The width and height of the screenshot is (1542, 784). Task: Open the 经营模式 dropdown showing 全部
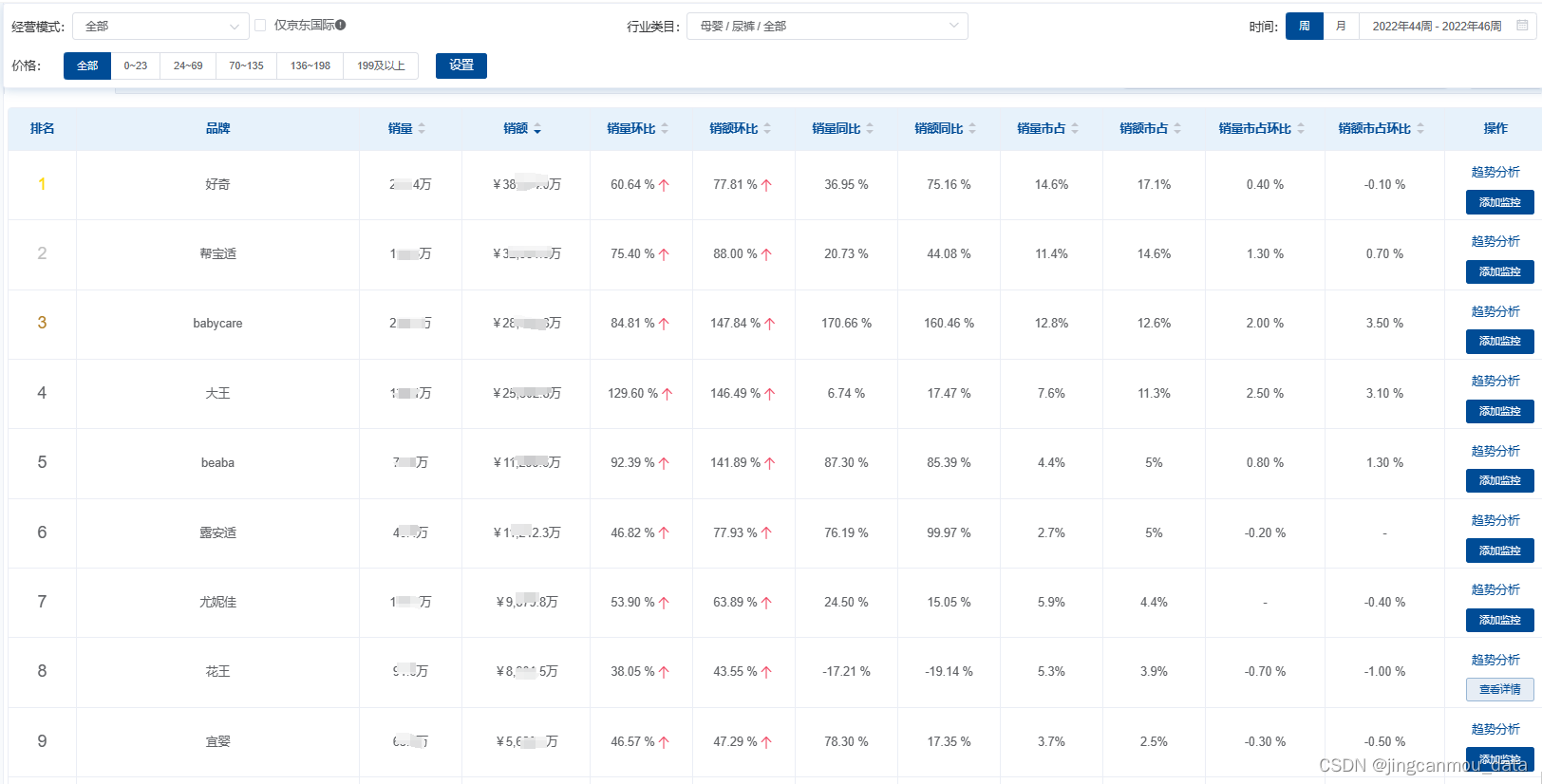point(160,26)
